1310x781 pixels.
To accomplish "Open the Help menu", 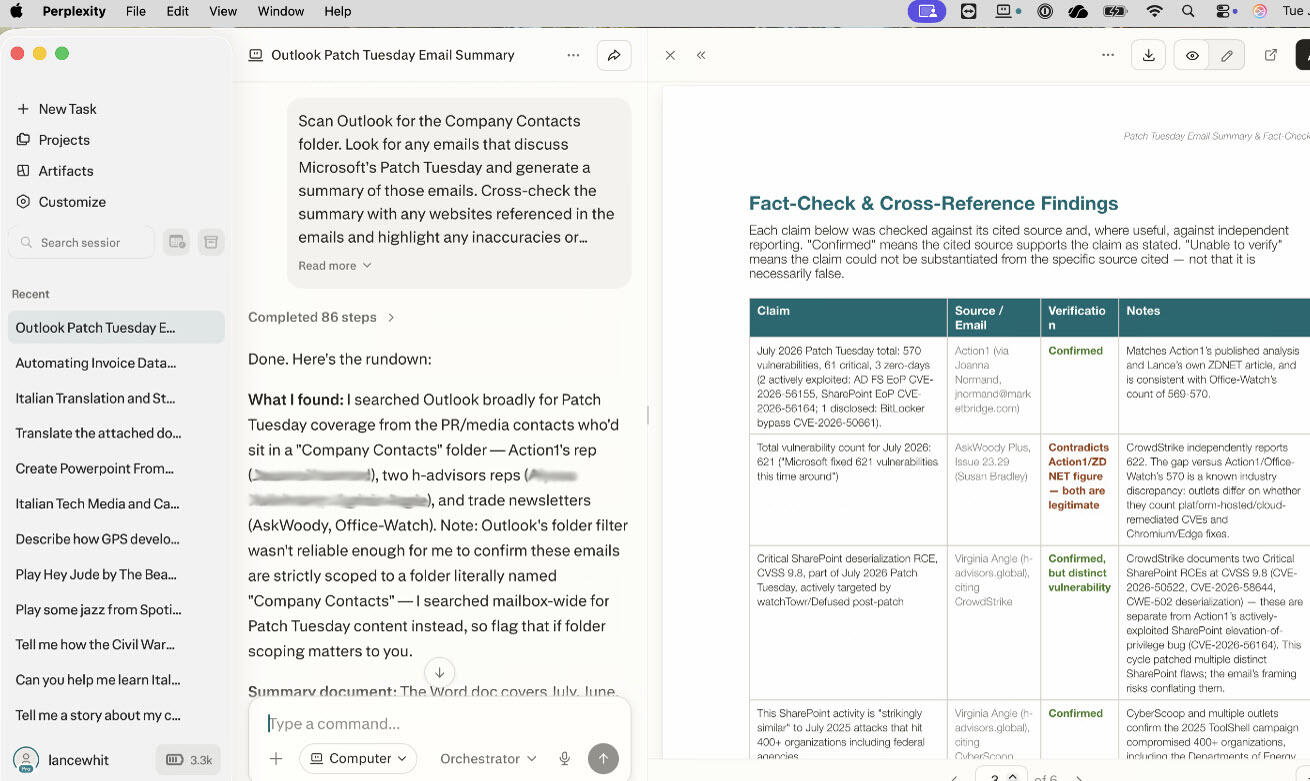I will pos(338,11).
